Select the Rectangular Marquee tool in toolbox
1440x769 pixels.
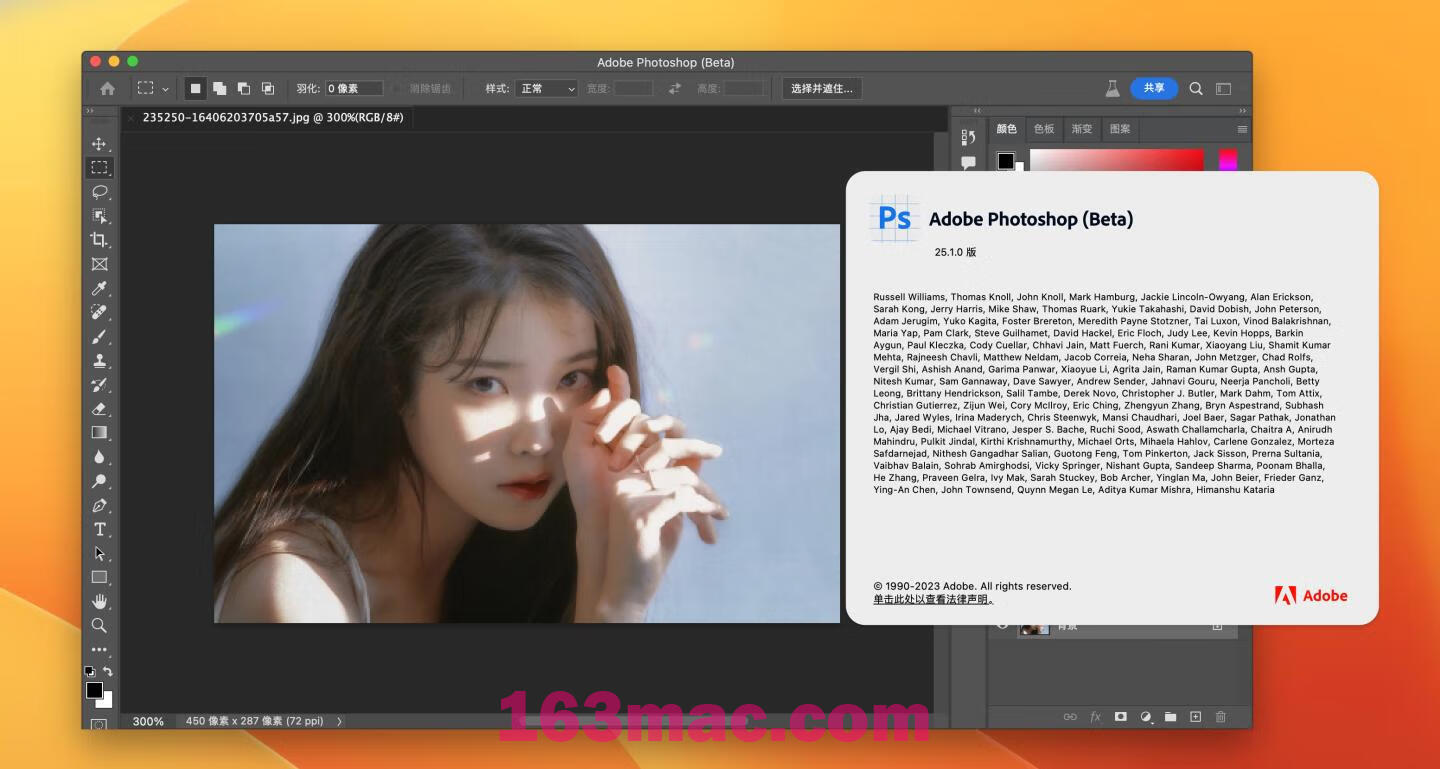tap(99, 168)
